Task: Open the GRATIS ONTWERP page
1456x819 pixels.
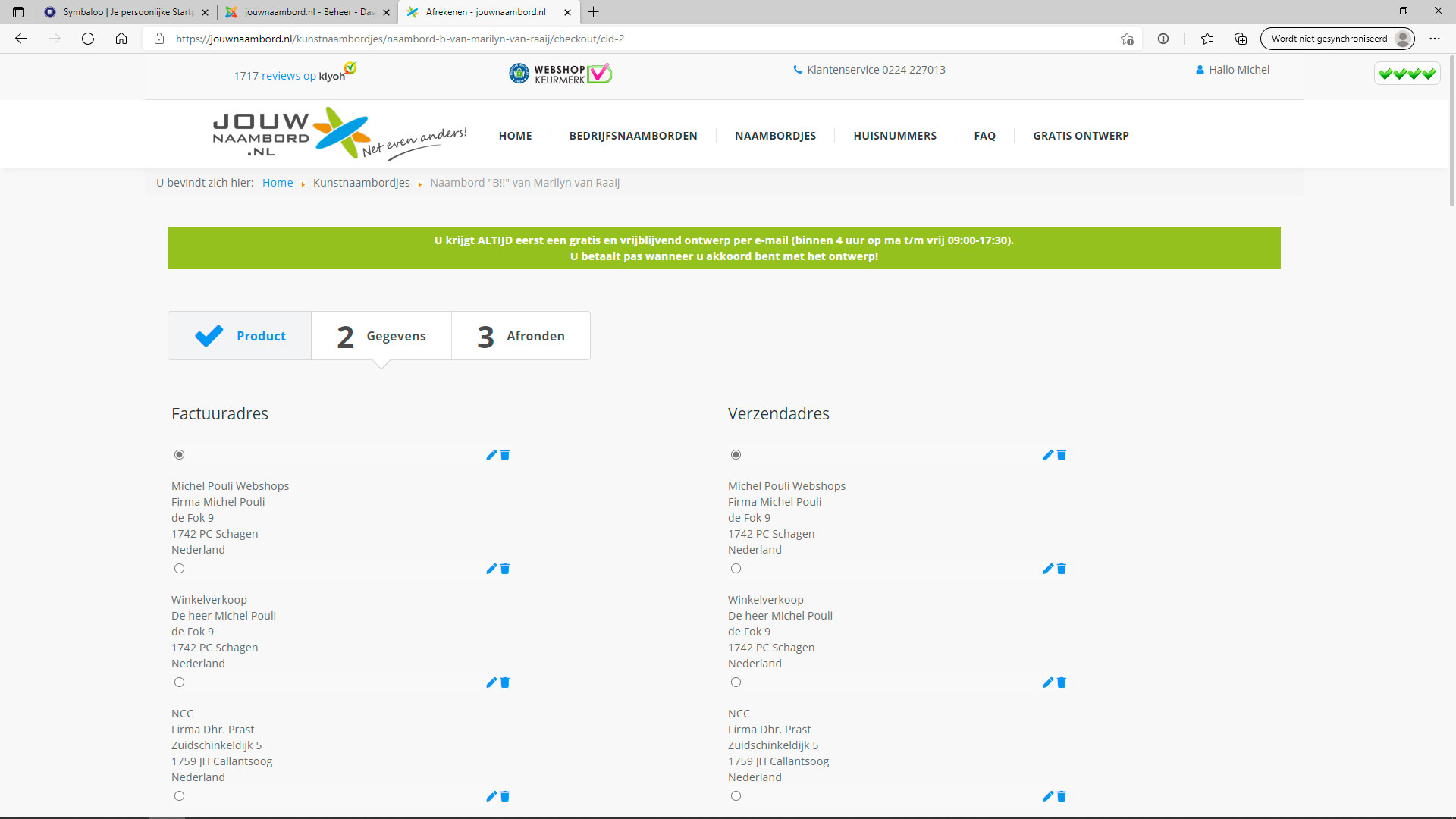Action: tap(1081, 136)
